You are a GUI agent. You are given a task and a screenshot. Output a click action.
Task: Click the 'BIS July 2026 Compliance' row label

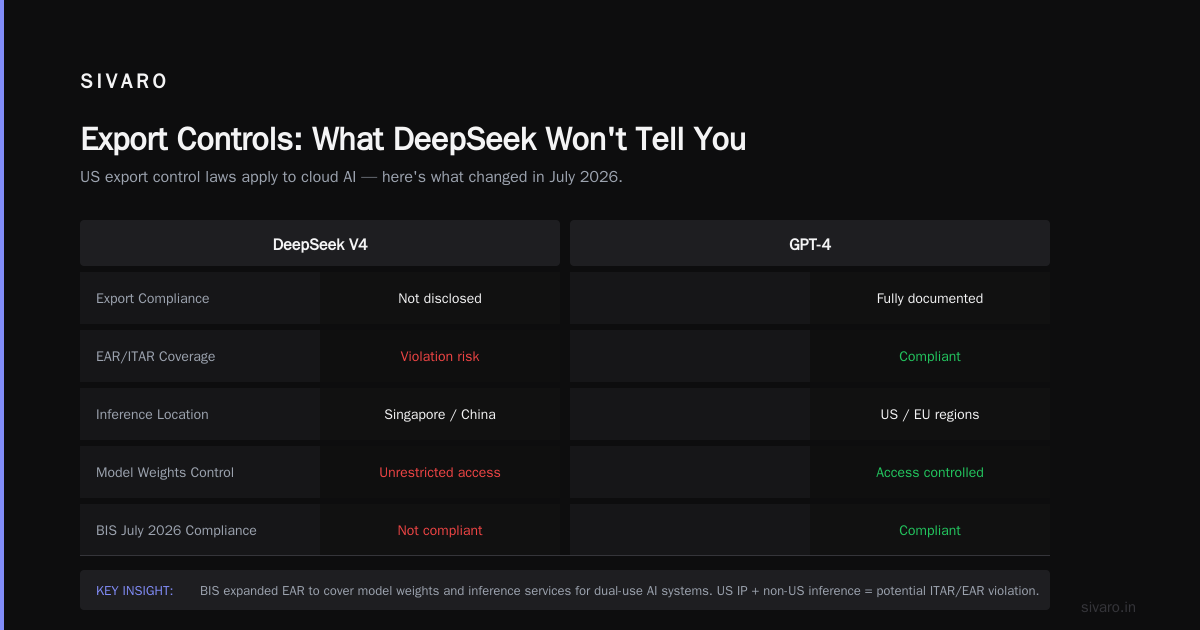tap(176, 530)
